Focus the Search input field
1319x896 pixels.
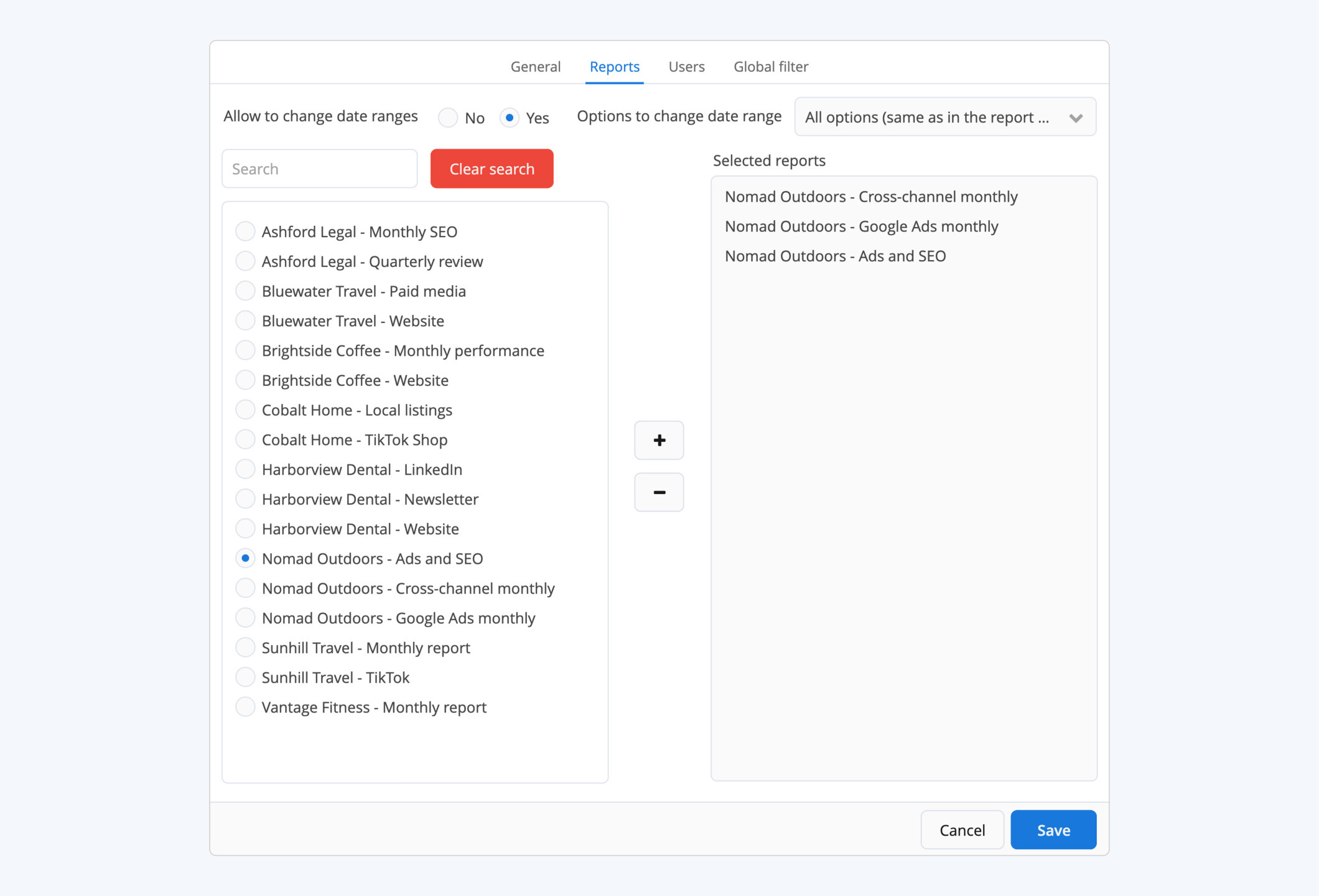[x=320, y=169]
